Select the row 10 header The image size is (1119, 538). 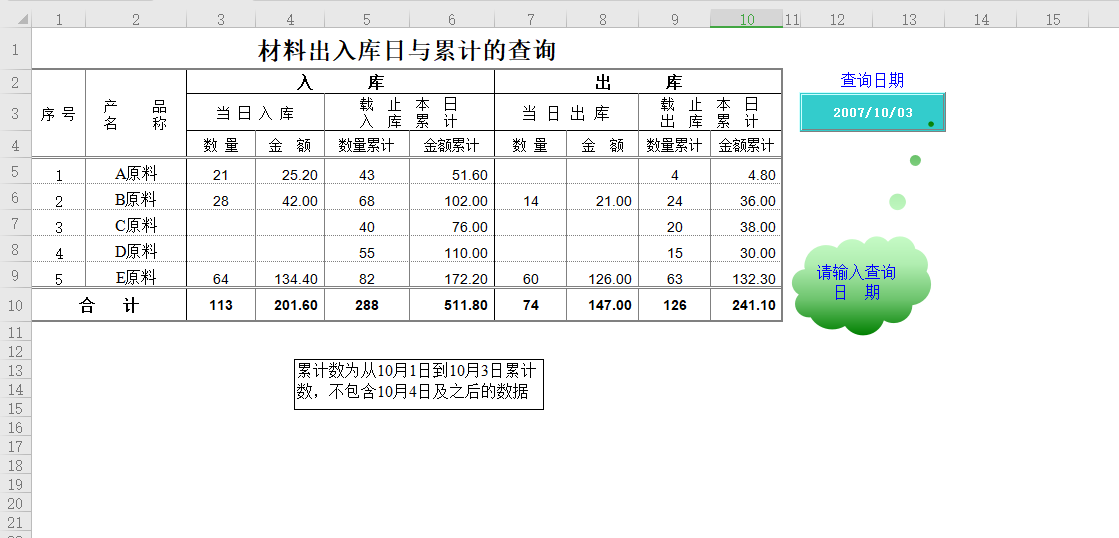tap(16, 305)
